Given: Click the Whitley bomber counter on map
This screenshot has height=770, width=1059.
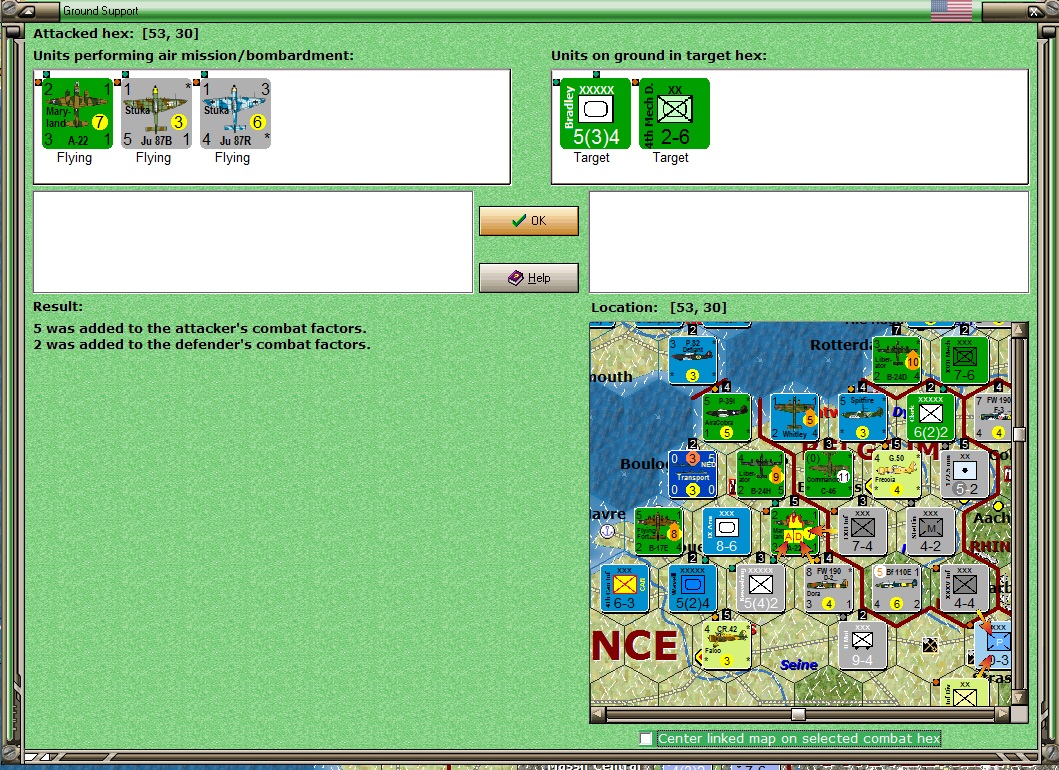Looking at the screenshot, I should [794, 417].
